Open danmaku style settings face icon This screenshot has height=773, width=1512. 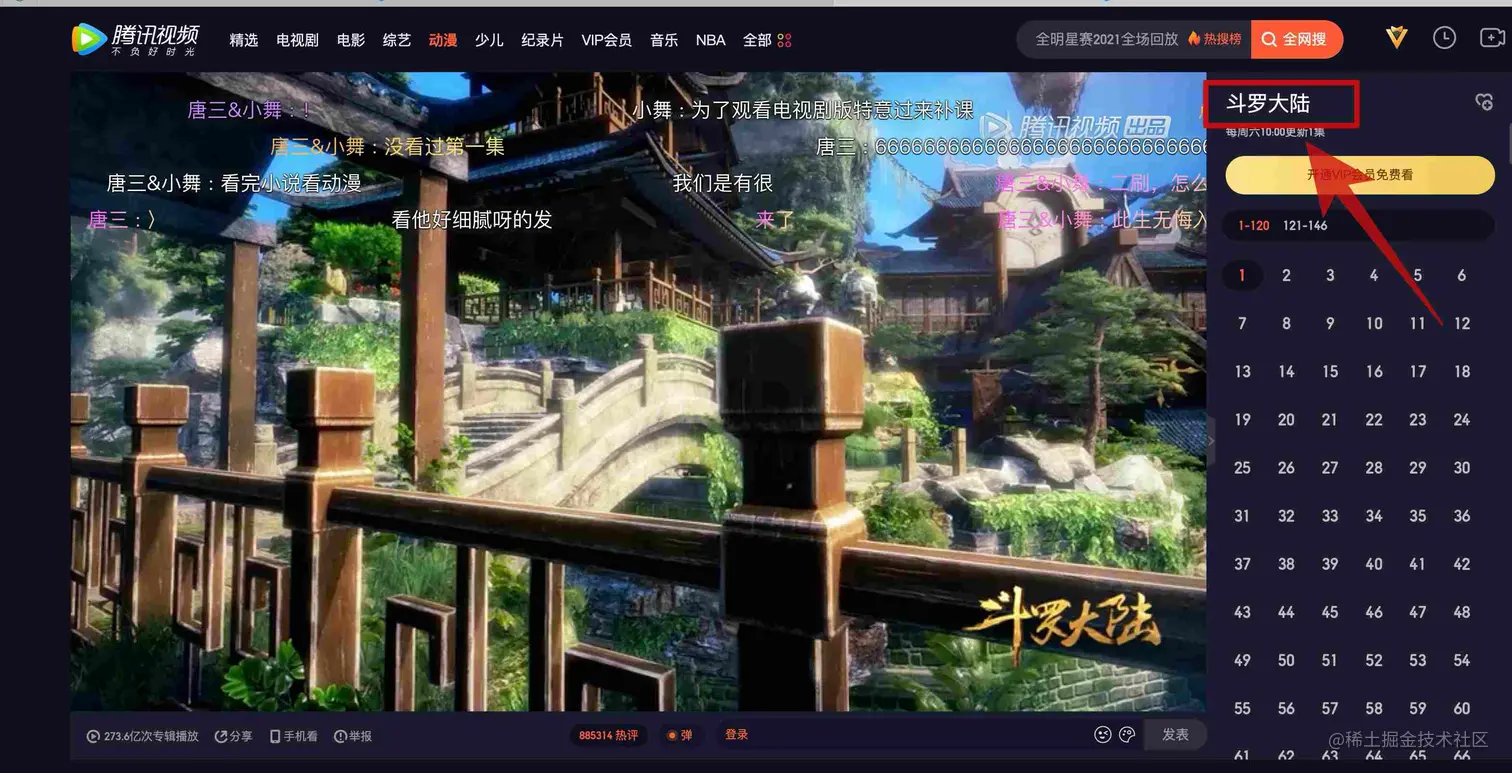coord(1127,734)
